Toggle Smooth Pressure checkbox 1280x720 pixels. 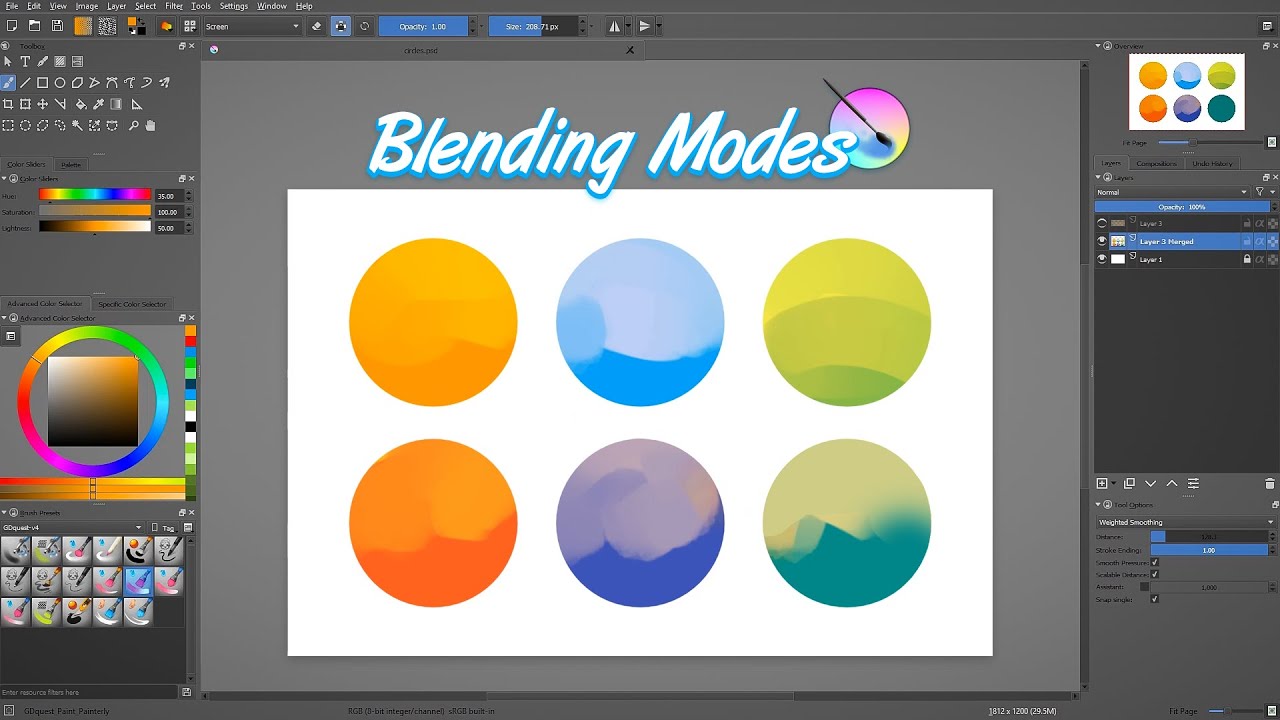(1155, 563)
